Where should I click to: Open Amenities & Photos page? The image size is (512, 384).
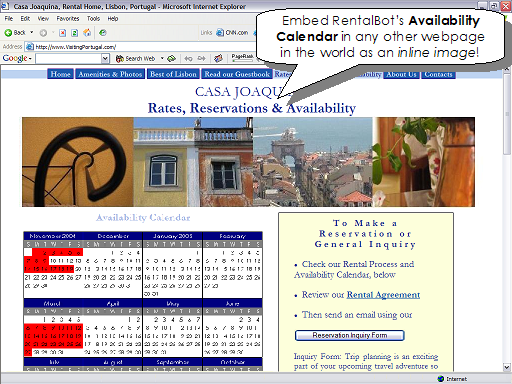coord(110,74)
